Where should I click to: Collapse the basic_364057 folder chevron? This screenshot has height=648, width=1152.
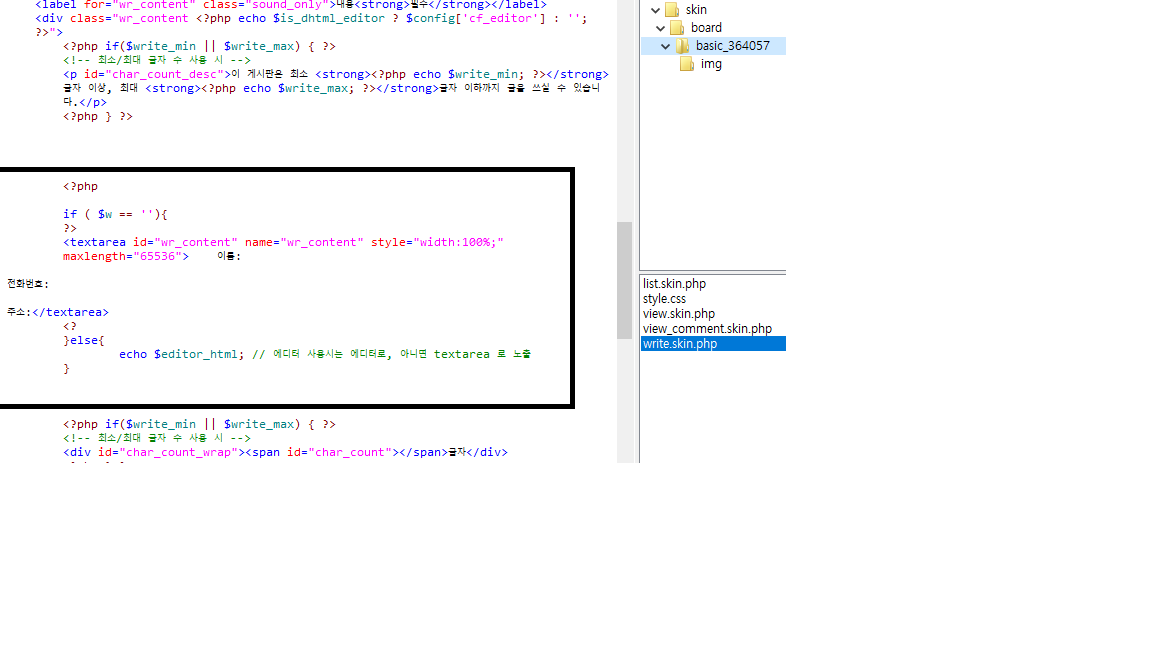coord(665,46)
